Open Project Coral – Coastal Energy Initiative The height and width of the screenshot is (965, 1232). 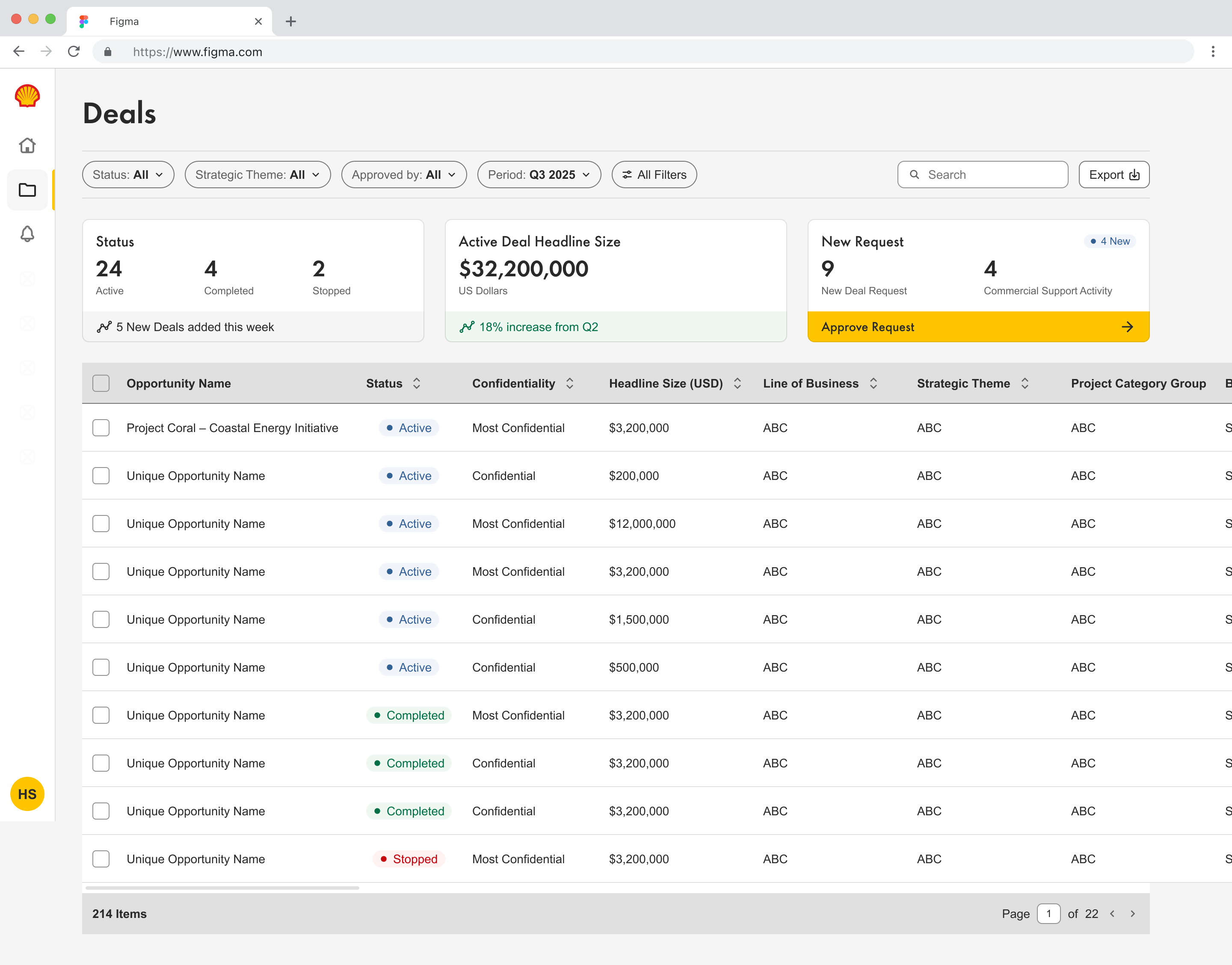232,428
